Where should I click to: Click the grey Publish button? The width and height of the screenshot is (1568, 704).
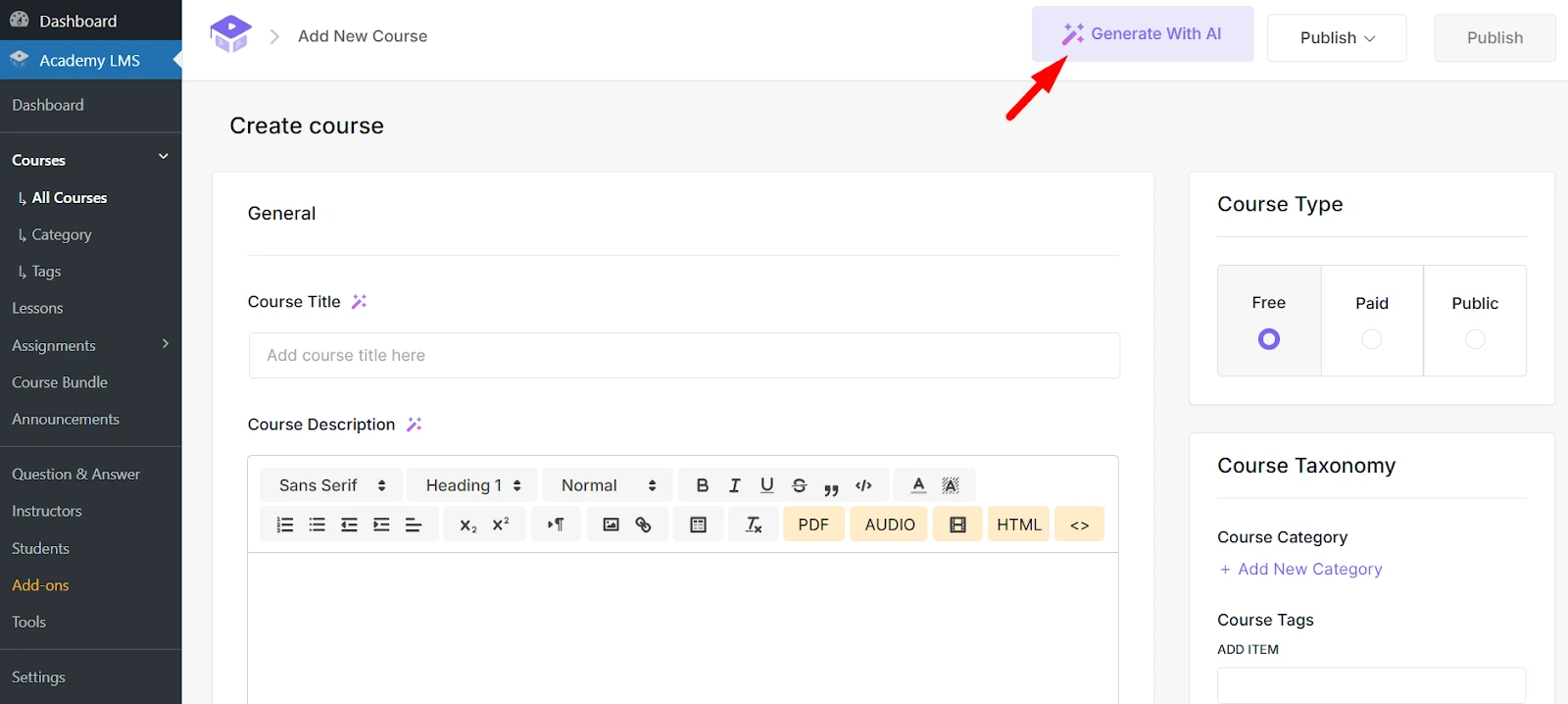point(1494,37)
